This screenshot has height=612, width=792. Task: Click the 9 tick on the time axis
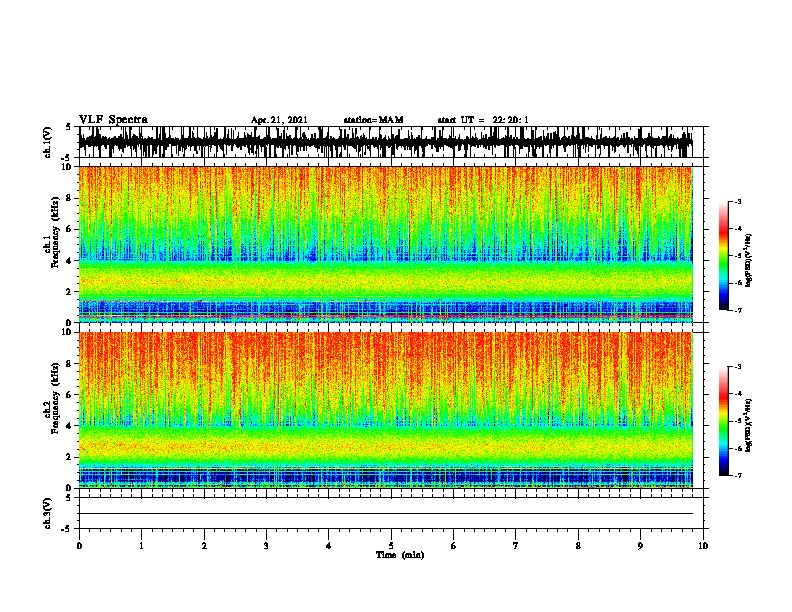click(640, 546)
